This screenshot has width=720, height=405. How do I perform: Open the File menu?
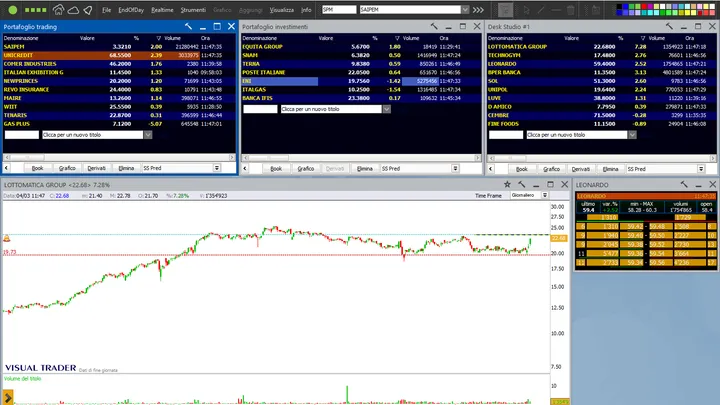point(107,10)
